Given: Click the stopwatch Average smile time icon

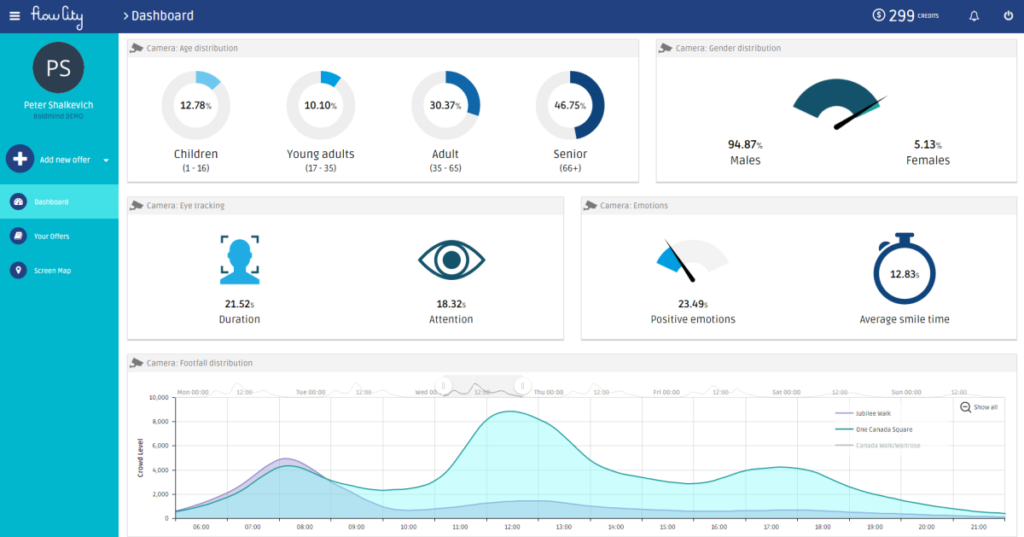Looking at the screenshot, I should click(904, 268).
